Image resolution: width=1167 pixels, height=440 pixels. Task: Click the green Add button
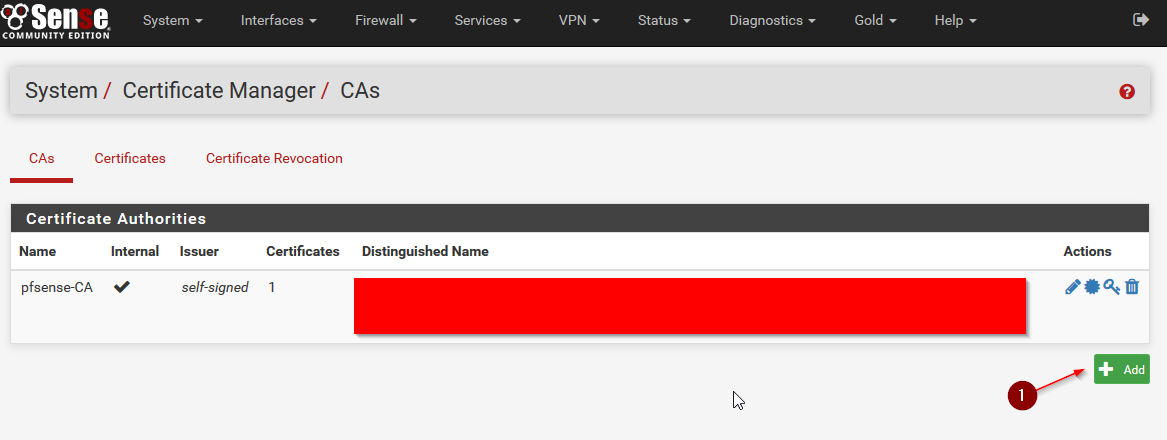[1122, 369]
